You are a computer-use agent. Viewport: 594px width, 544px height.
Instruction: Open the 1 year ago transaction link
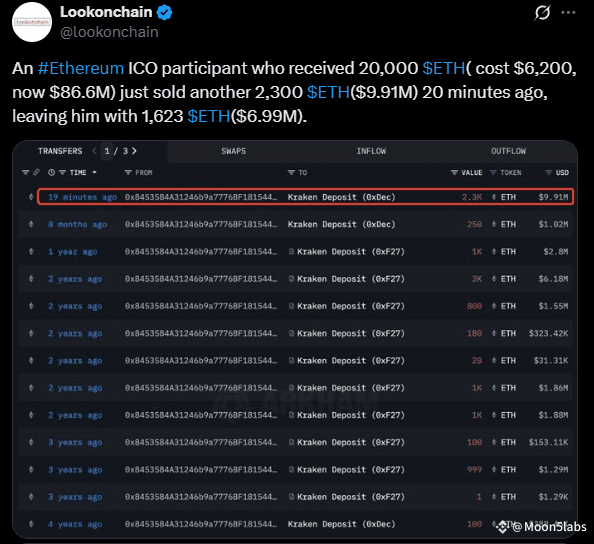(x=72, y=252)
